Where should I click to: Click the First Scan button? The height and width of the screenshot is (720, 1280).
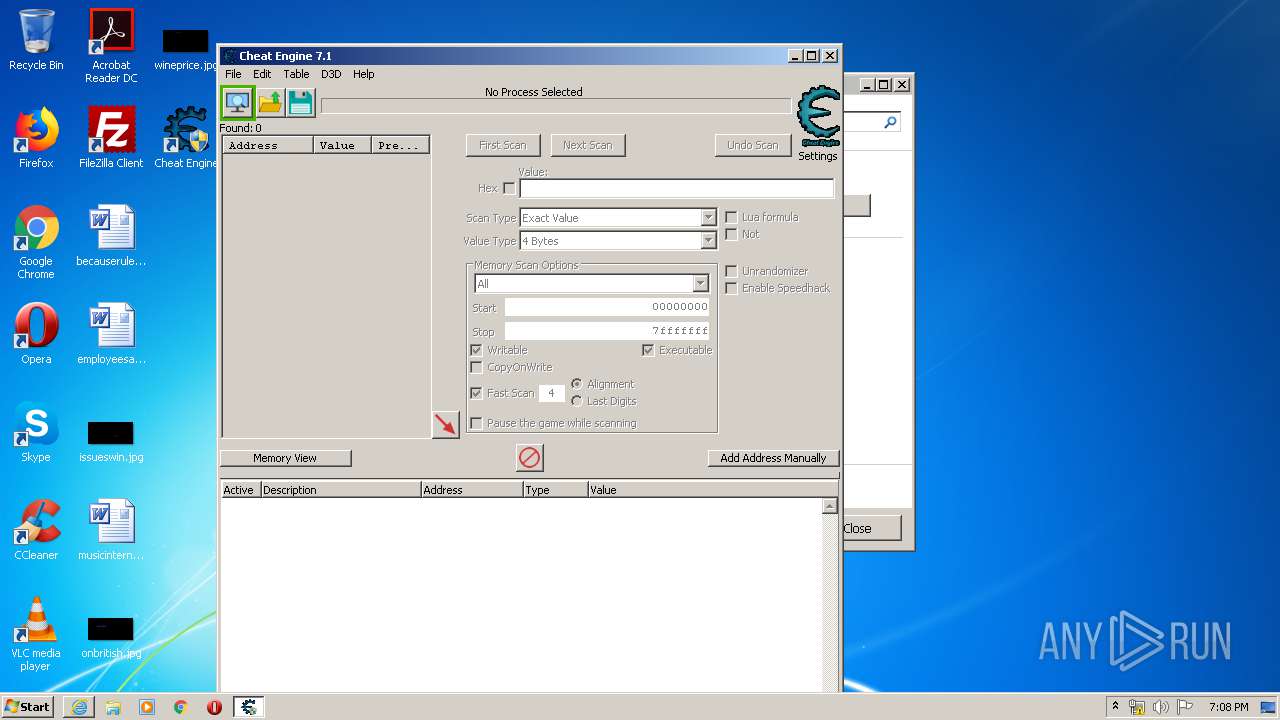[x=503, y=145]
